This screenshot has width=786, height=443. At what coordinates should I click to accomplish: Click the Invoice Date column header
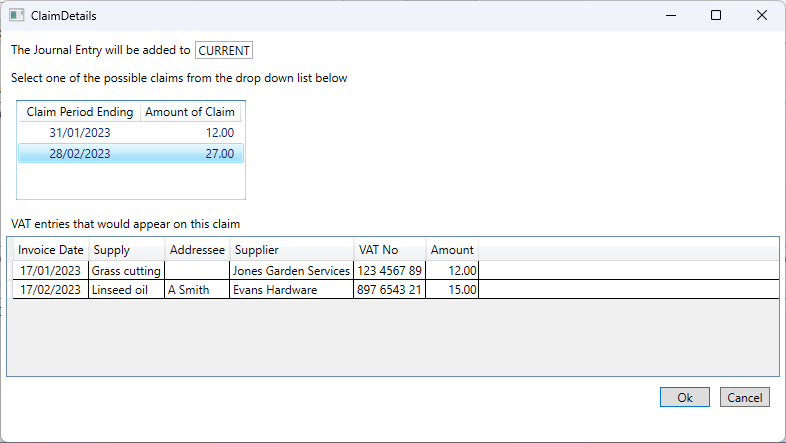51,250
